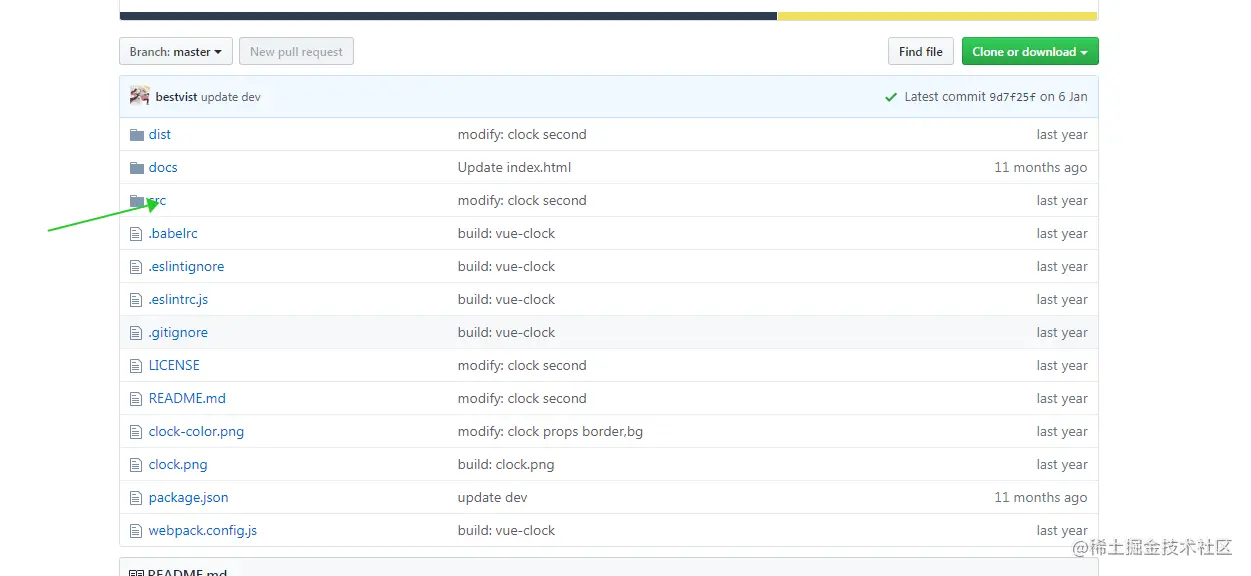1251x576 pixels.
Task: Open .gitignore row commit message
Action: [x=506, y=333]
